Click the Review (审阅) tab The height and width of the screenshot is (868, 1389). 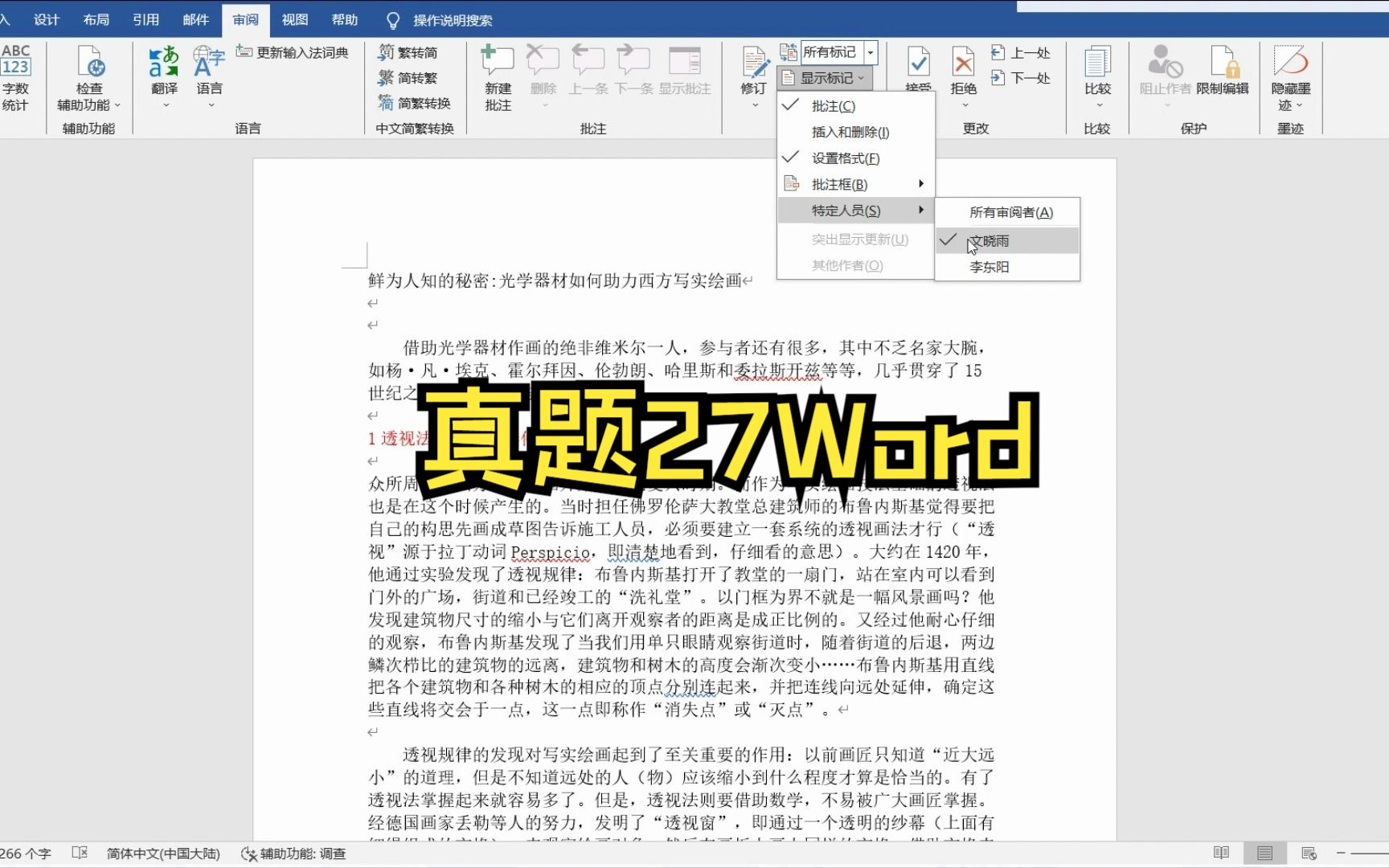246,20
